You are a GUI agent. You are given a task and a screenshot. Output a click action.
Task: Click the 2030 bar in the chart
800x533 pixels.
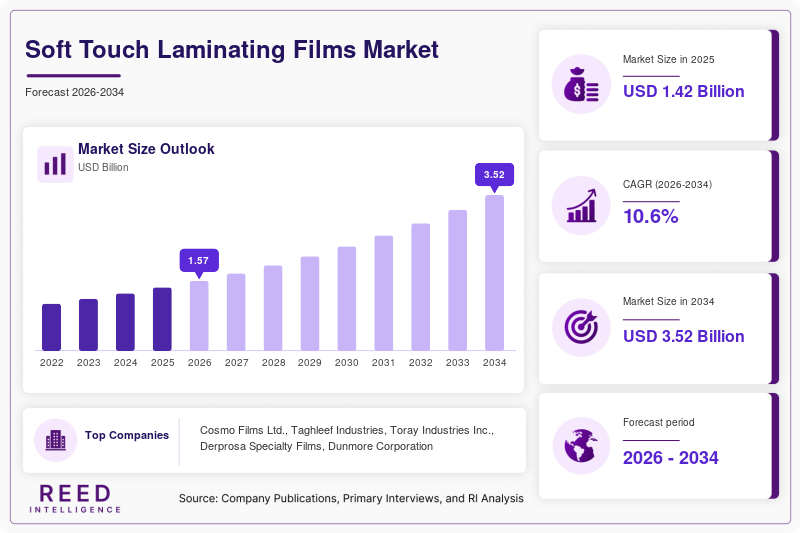(347, 299)
